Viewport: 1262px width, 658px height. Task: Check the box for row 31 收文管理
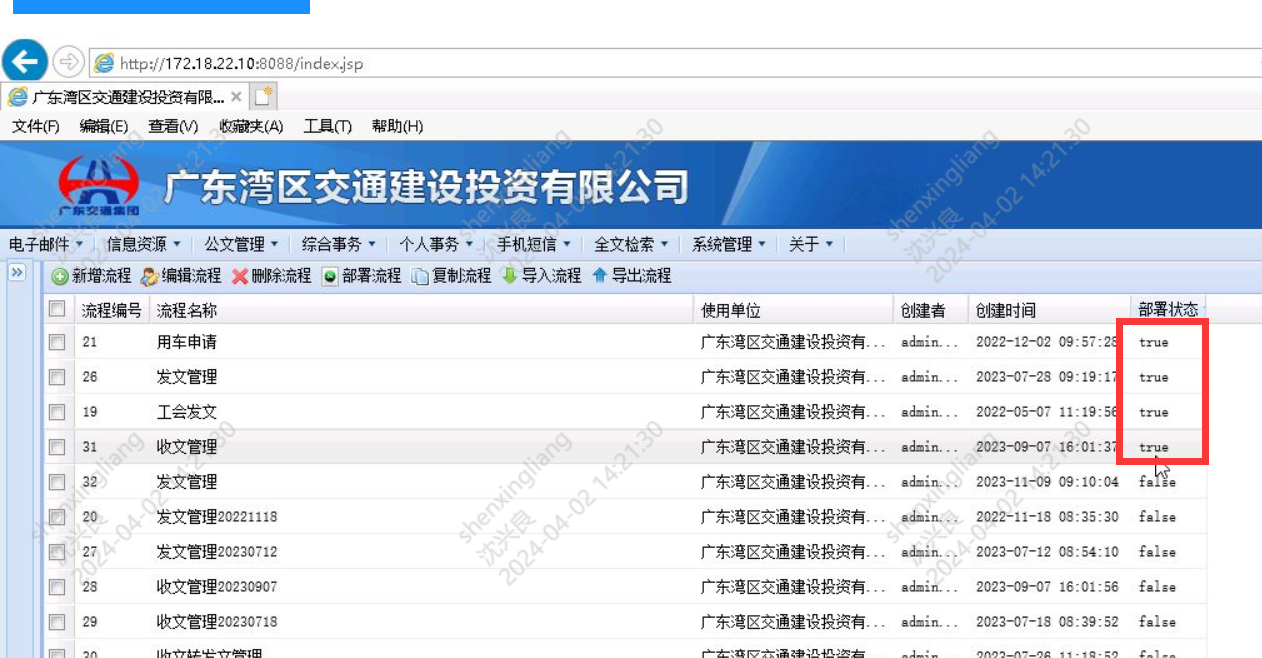pos(57,447)
